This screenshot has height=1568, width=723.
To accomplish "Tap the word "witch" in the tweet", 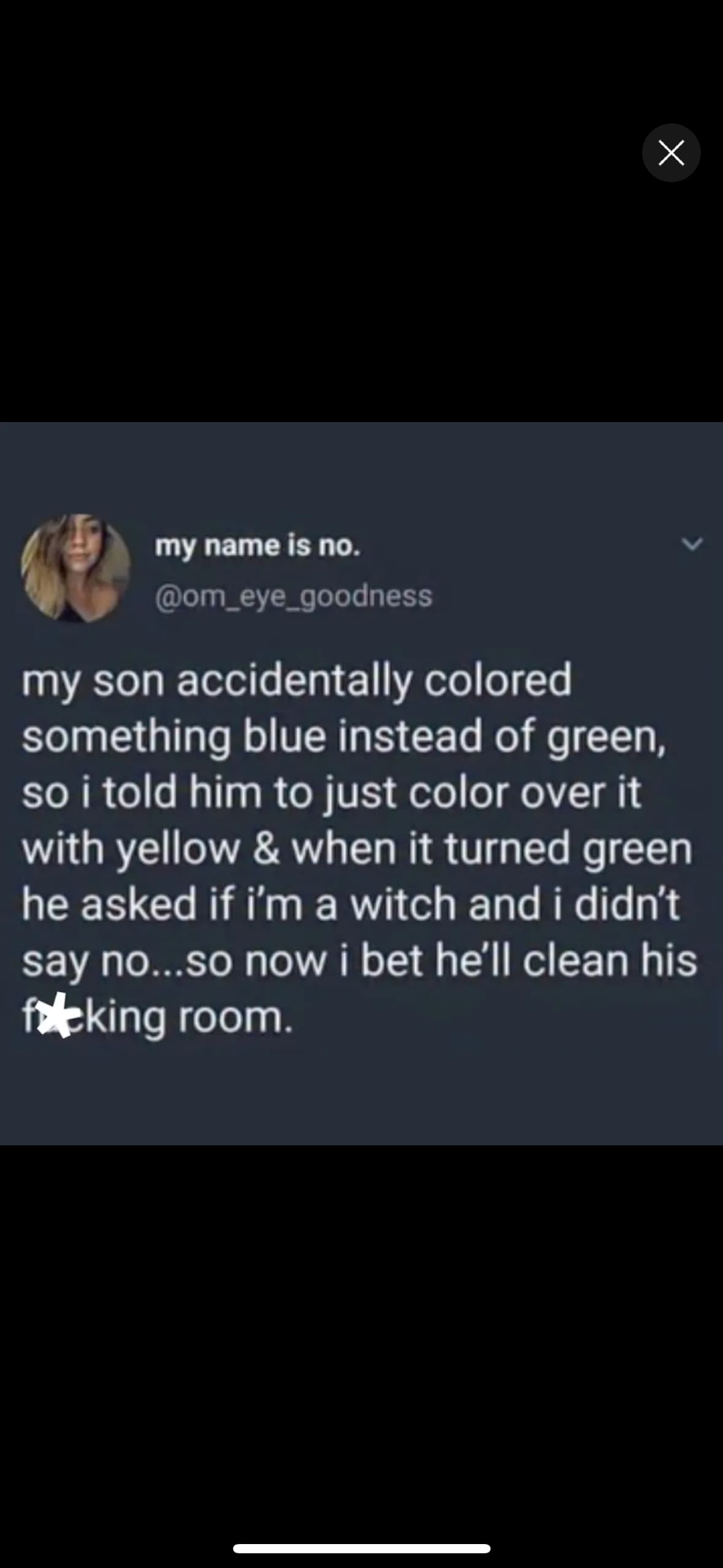I will 404,904.
